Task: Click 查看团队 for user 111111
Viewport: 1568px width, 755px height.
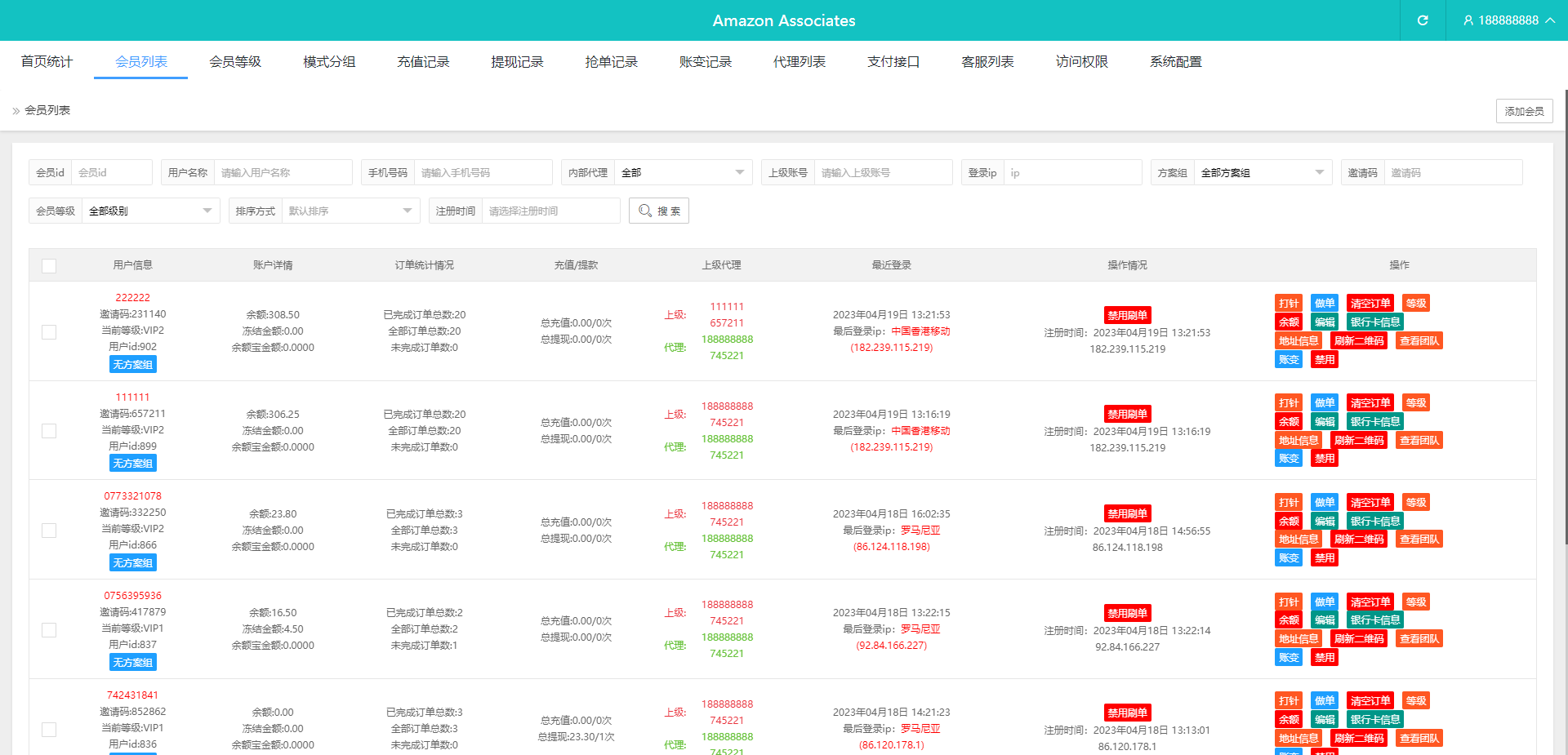Action: (1419, 441)
